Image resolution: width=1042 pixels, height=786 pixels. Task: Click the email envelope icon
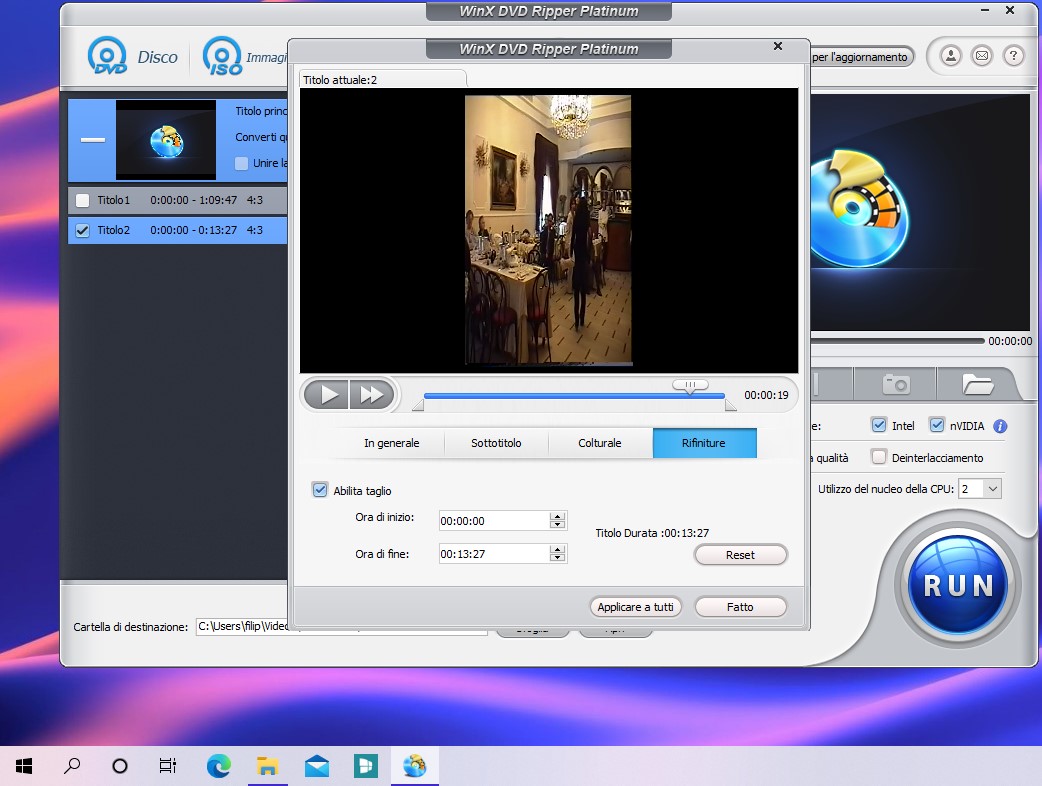click(x=982, y=56)
